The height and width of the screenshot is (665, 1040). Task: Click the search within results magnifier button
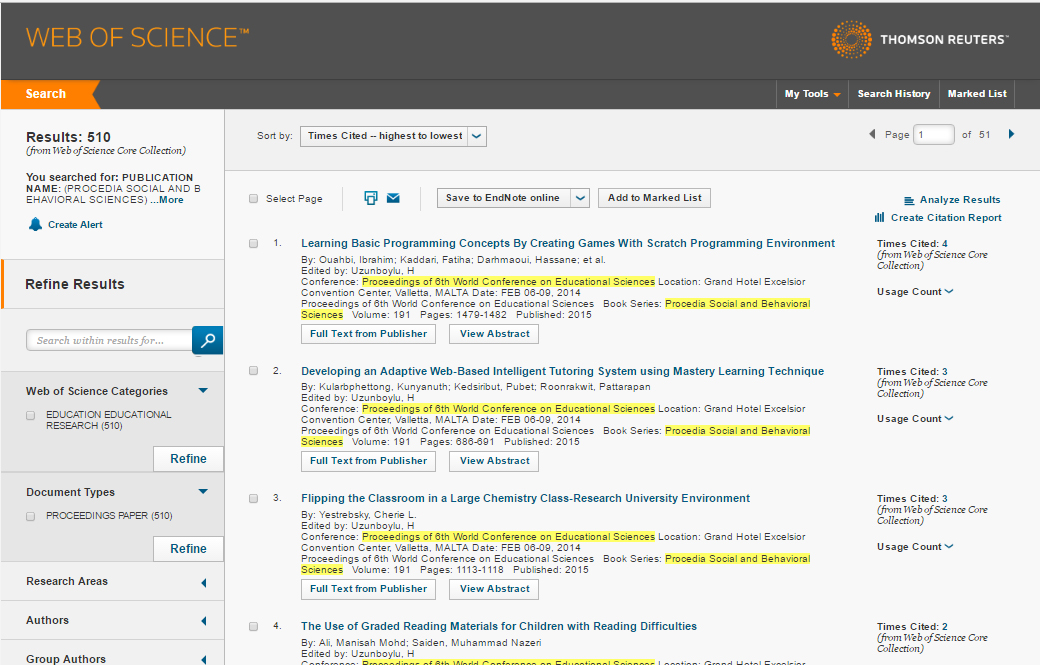coord(208,340)
